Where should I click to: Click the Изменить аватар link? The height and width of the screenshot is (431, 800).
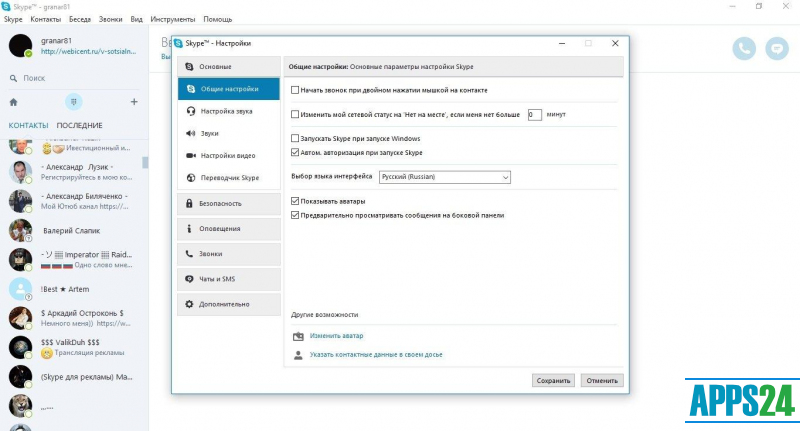click(x=335, y=336)
